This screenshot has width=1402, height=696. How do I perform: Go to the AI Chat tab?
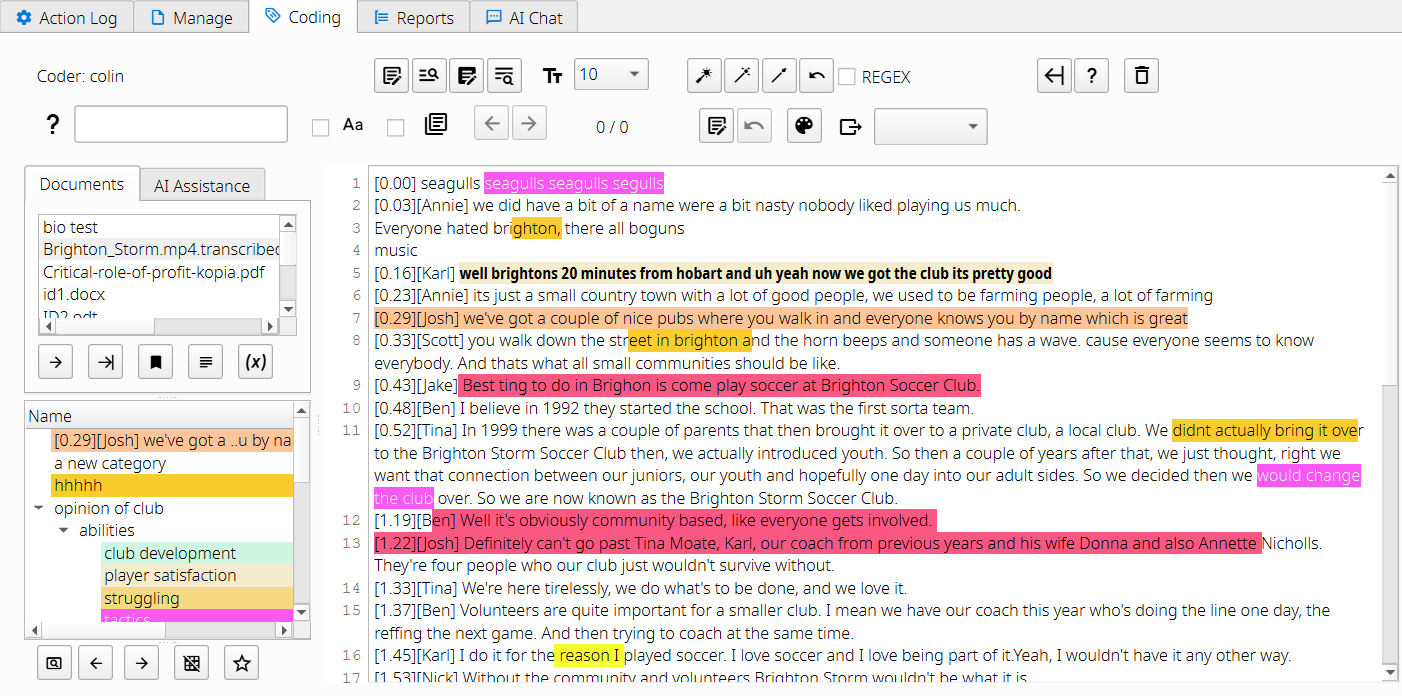tap(523, 17)
